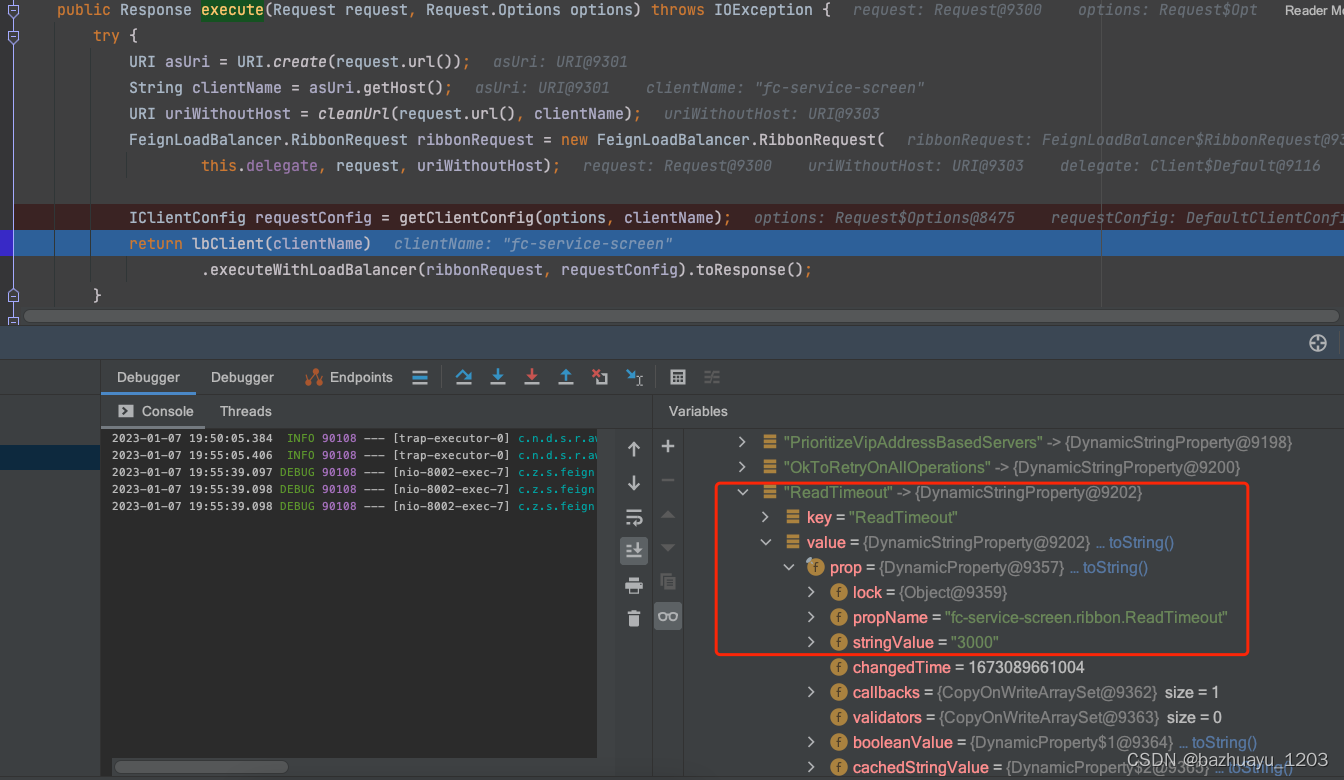1344x780 pixels.
Task: Click the Step Over debugger icon
Action: coord(464,377)
